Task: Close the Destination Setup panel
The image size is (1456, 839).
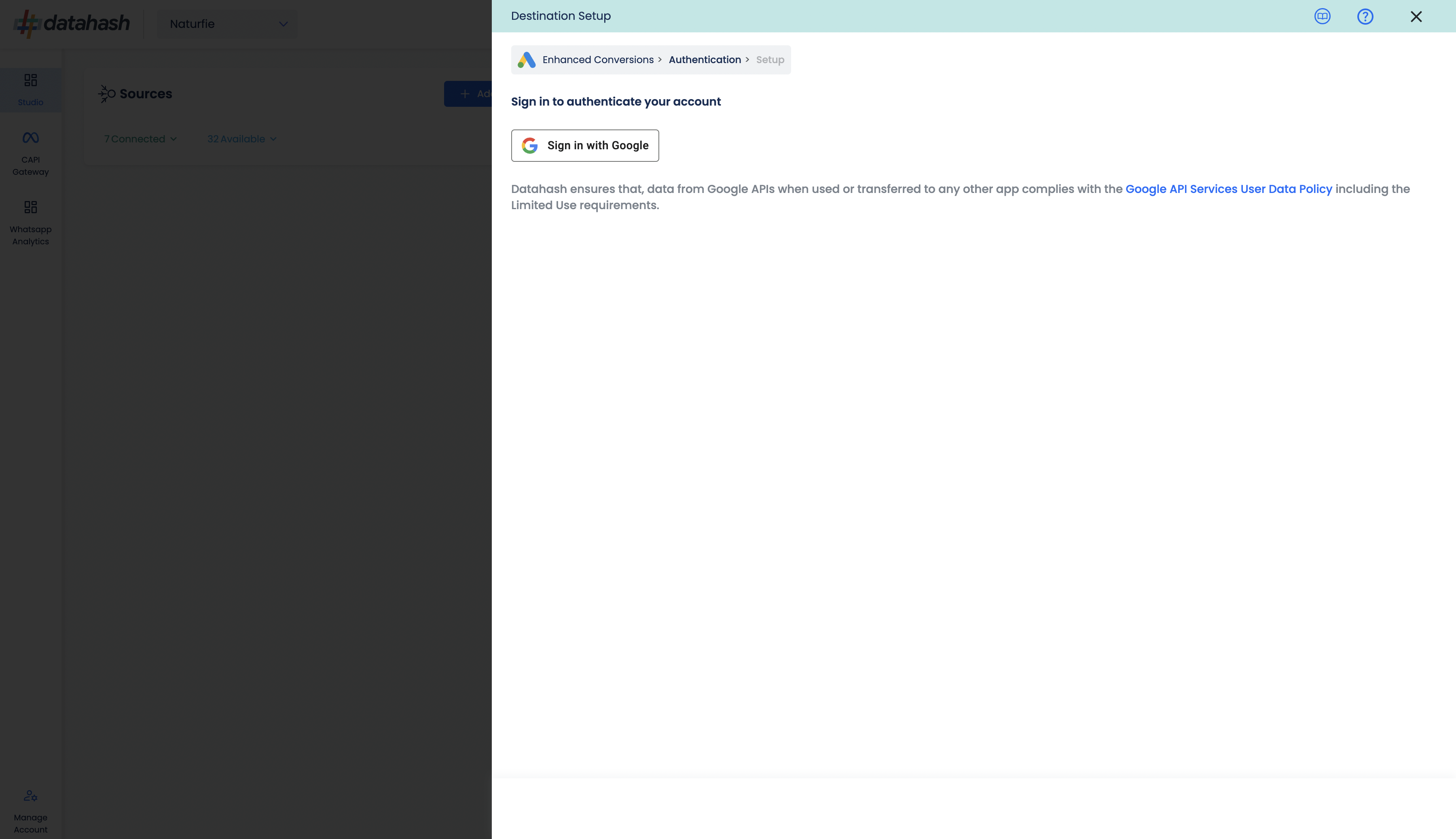Action: (x=1416, y=17)
